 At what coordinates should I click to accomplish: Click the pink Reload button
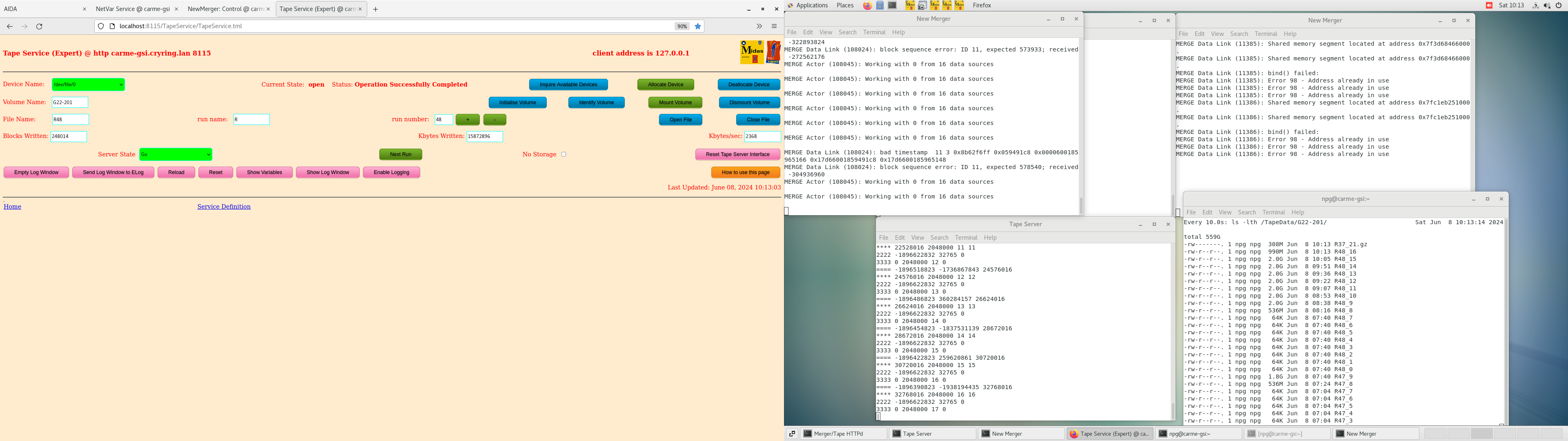[x=176, y=172]
